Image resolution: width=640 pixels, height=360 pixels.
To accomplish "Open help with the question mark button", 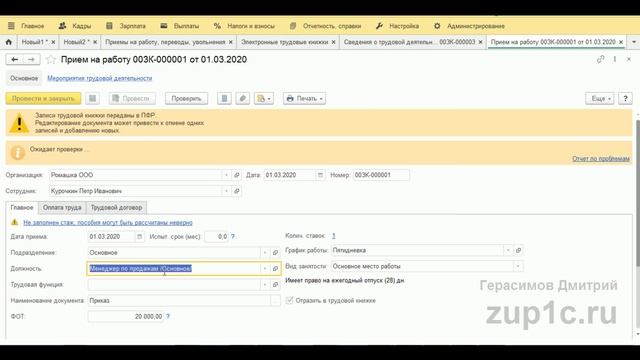I will click(625, 98).
